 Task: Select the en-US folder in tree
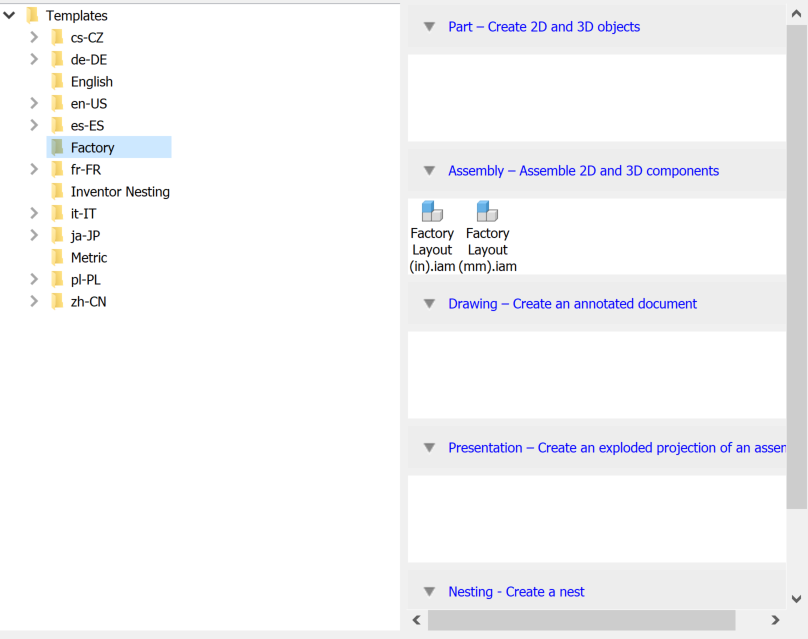89,104
